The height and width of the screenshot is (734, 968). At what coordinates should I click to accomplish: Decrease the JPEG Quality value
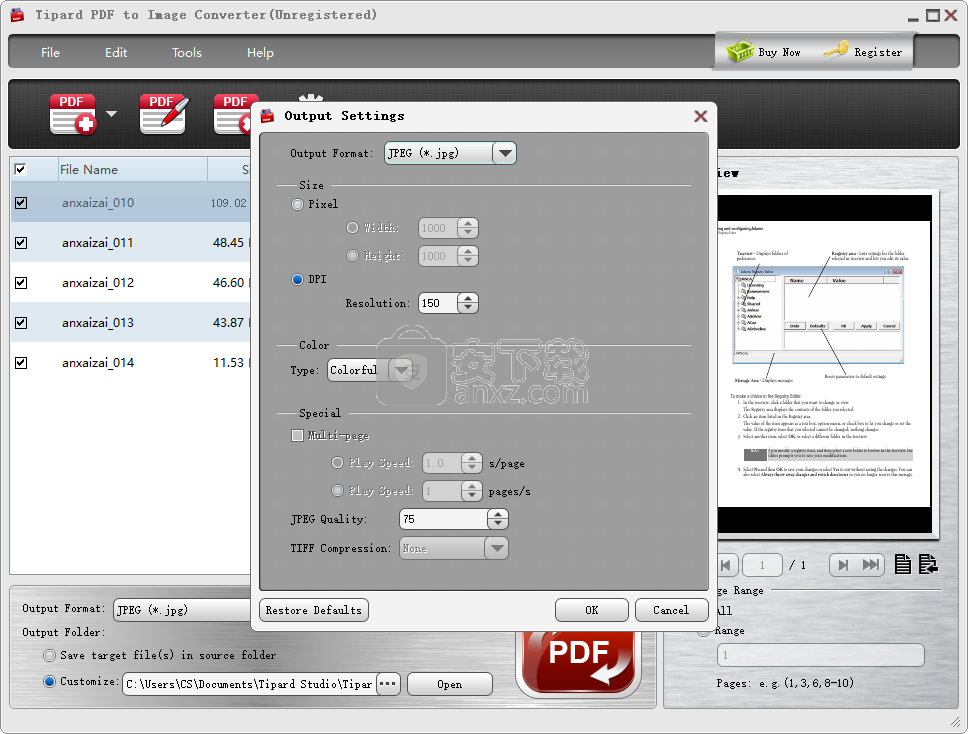coord(498,524)
